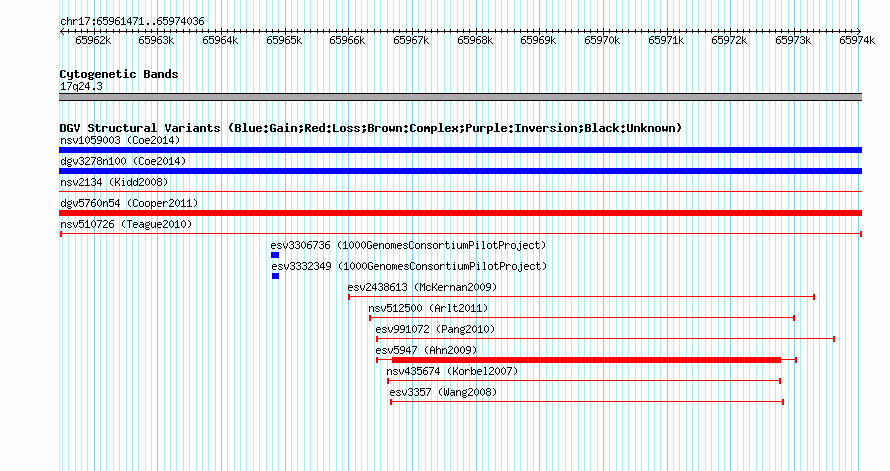
Task: Click the esv2438613 (McKernan2009) label
Action: click(422, 287)
